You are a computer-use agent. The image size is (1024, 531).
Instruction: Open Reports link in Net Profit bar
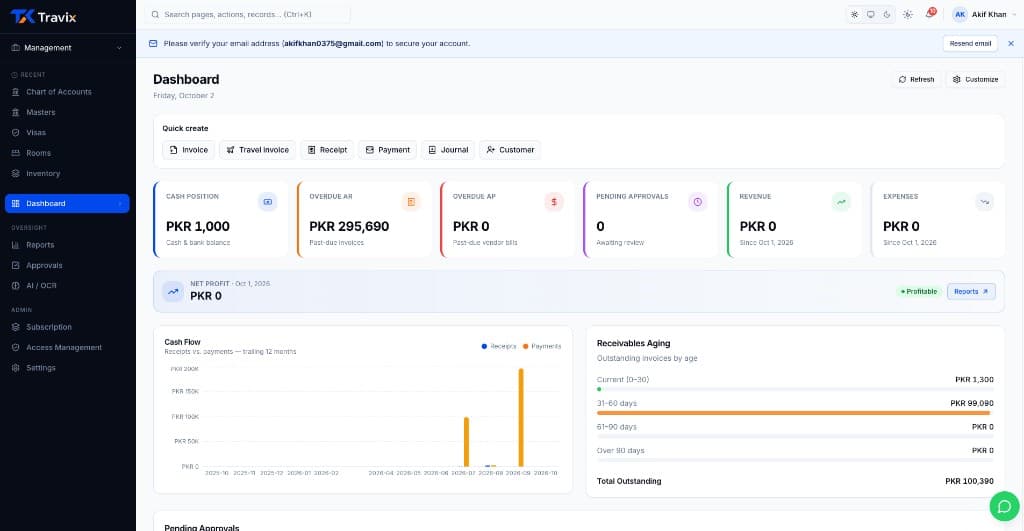click(971, 292)
